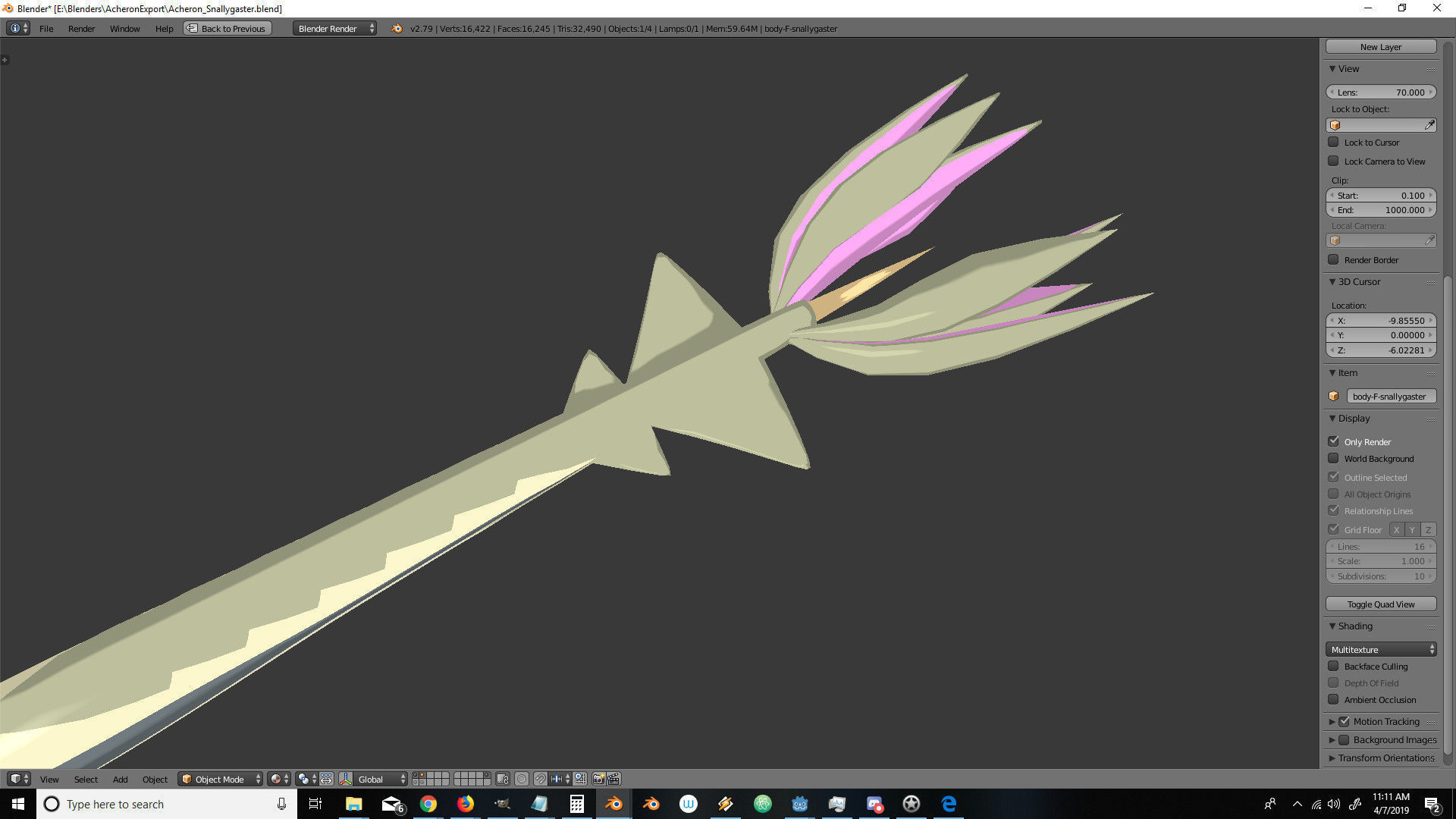Toggle the 3D manipulator widget

346,779
